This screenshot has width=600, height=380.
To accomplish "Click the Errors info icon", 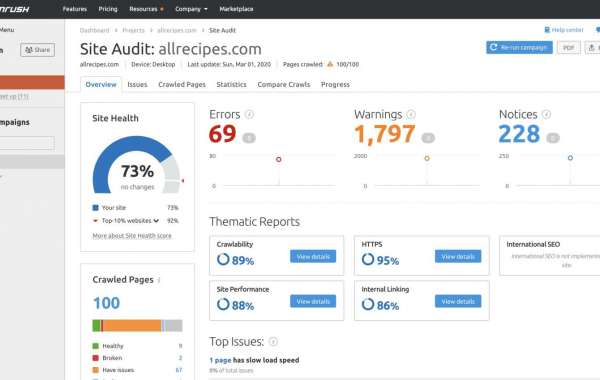I will [249, 114].
